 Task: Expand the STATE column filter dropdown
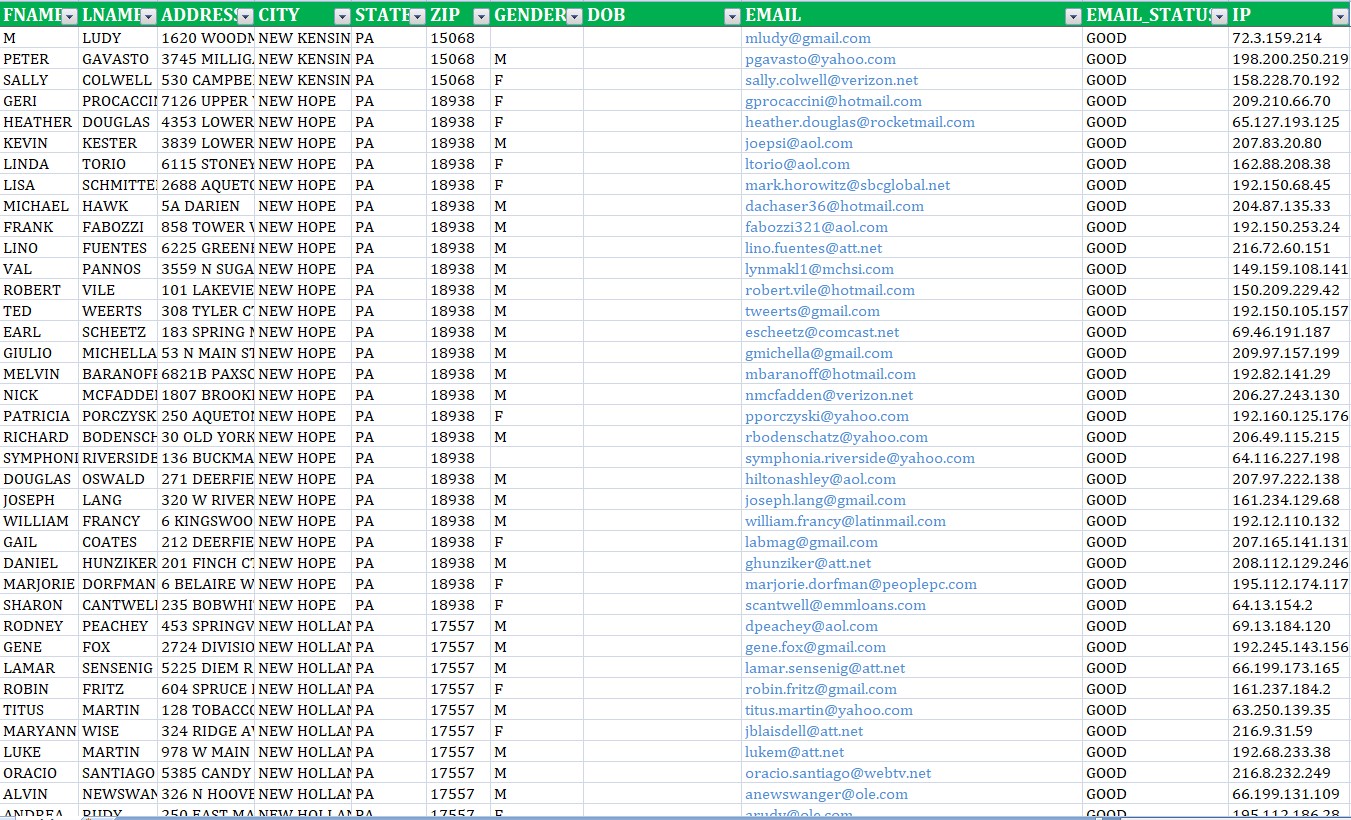pyautogui.click(x=418, y=16)
